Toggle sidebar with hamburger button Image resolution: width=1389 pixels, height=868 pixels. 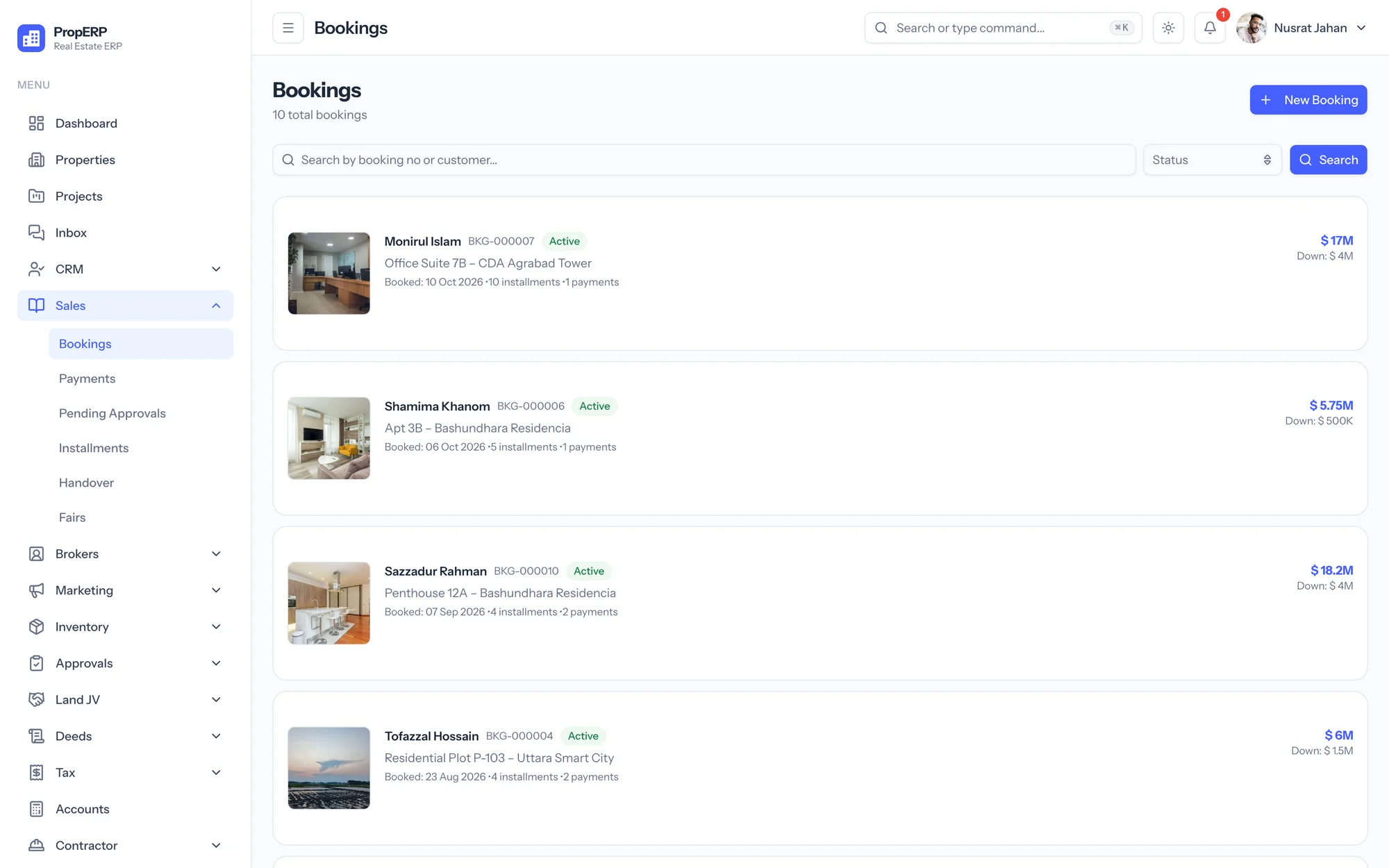click(x=288, y=28)
